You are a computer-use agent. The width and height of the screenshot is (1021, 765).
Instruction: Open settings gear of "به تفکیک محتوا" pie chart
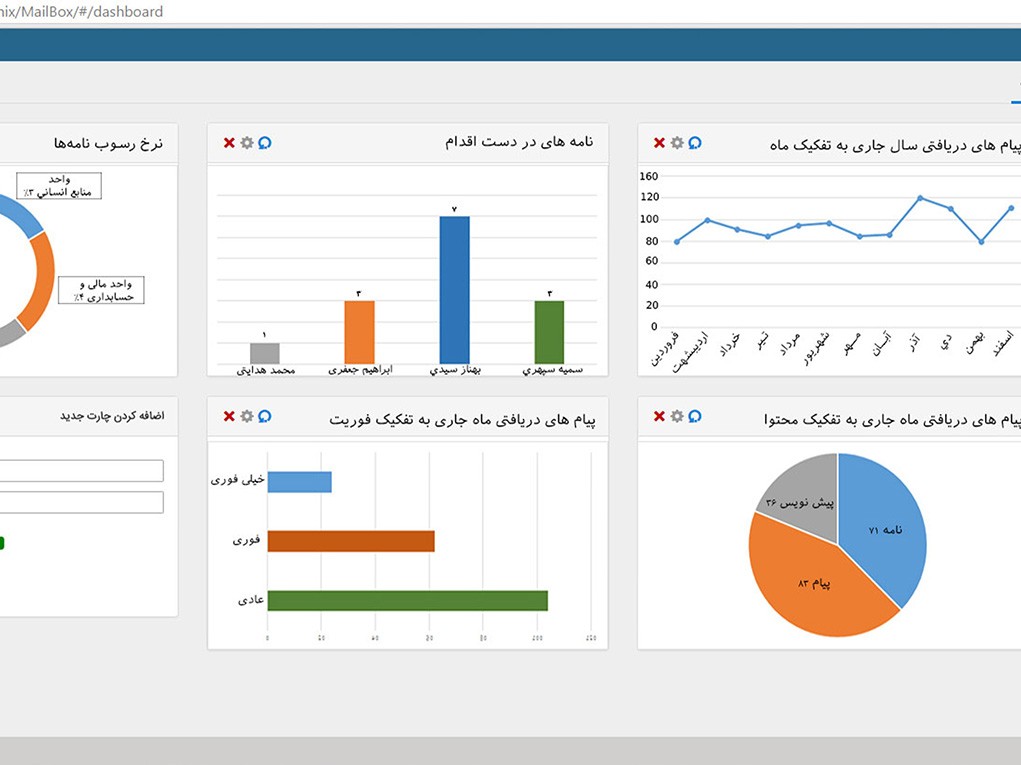click(677, 416)
